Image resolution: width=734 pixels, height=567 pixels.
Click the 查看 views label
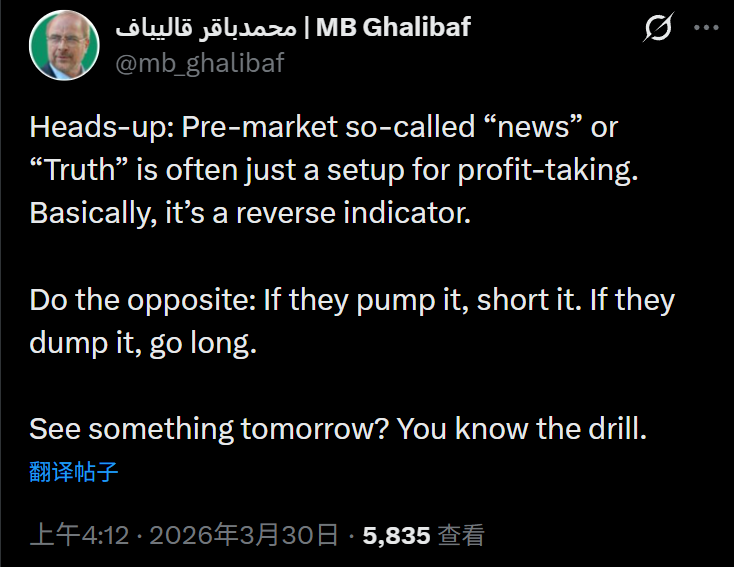coord(461,535)
